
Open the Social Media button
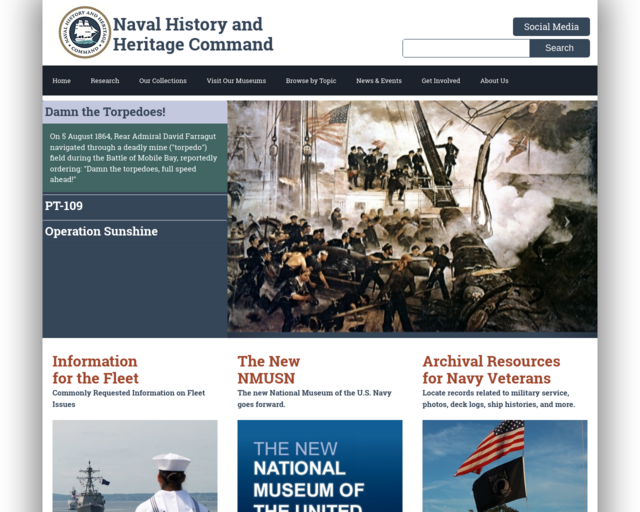(x=551, y=27)
